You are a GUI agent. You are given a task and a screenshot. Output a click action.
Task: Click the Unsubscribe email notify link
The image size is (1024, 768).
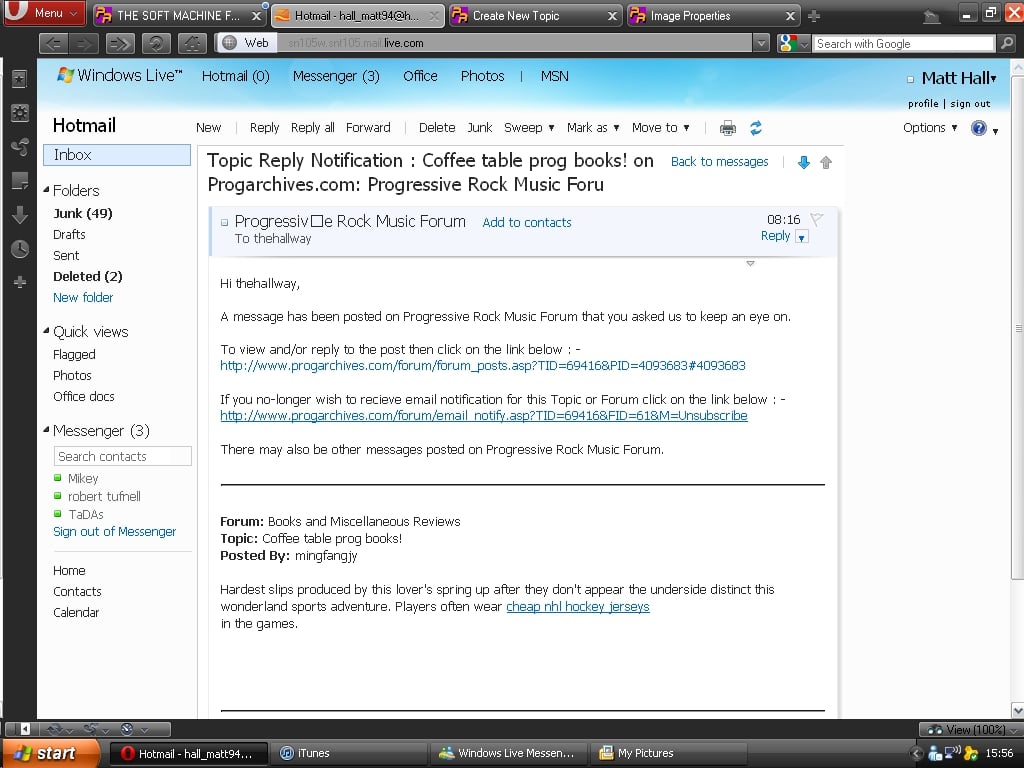click(484, 415)
